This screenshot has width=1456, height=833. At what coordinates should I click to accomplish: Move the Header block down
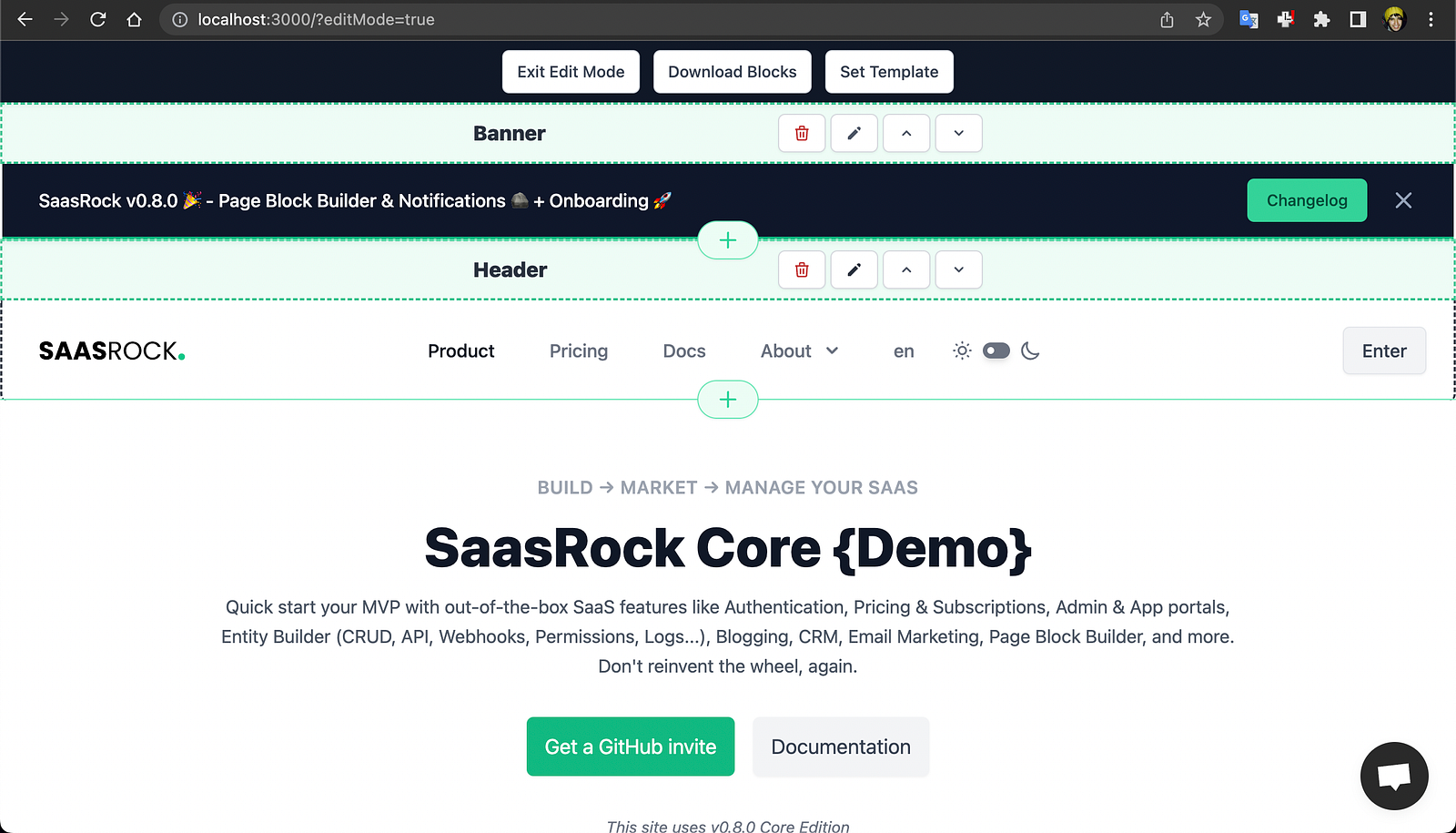(958, 269)
